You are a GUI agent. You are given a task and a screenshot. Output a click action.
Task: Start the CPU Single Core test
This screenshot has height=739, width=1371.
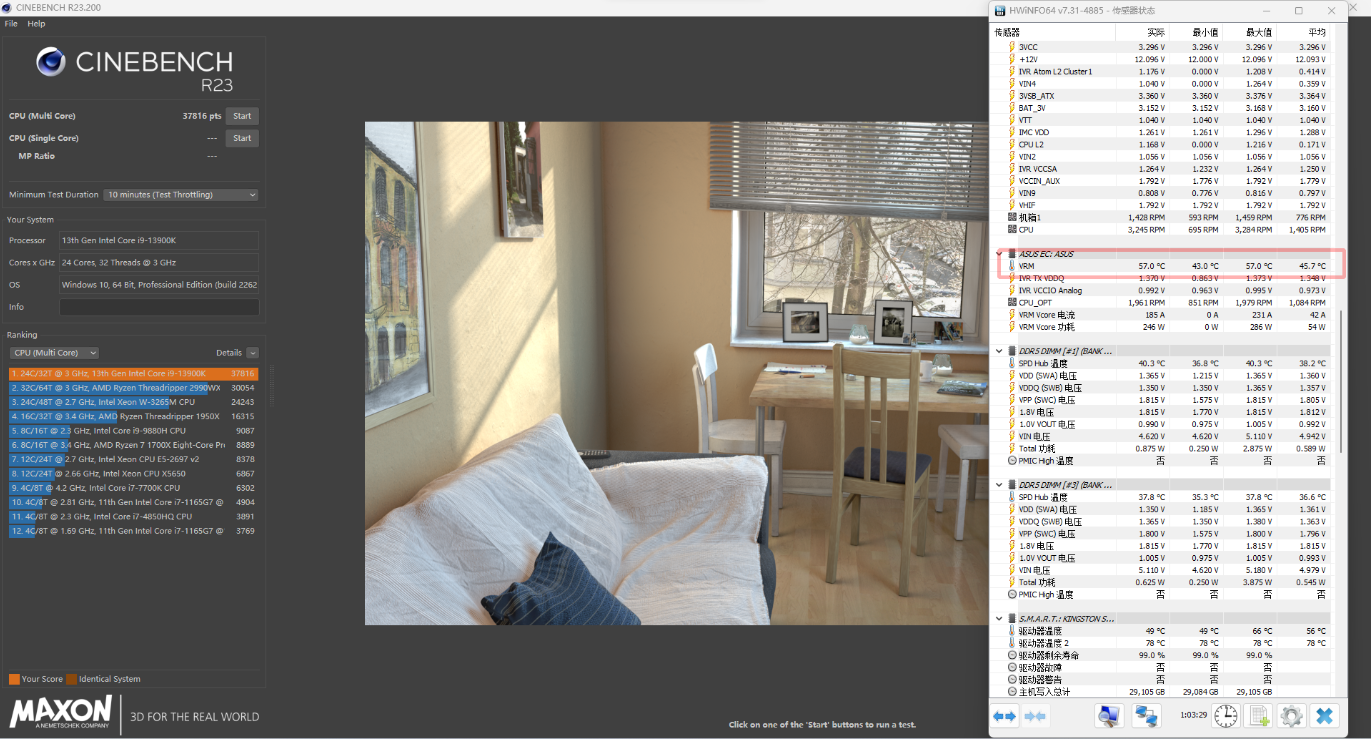coord(242,138)
